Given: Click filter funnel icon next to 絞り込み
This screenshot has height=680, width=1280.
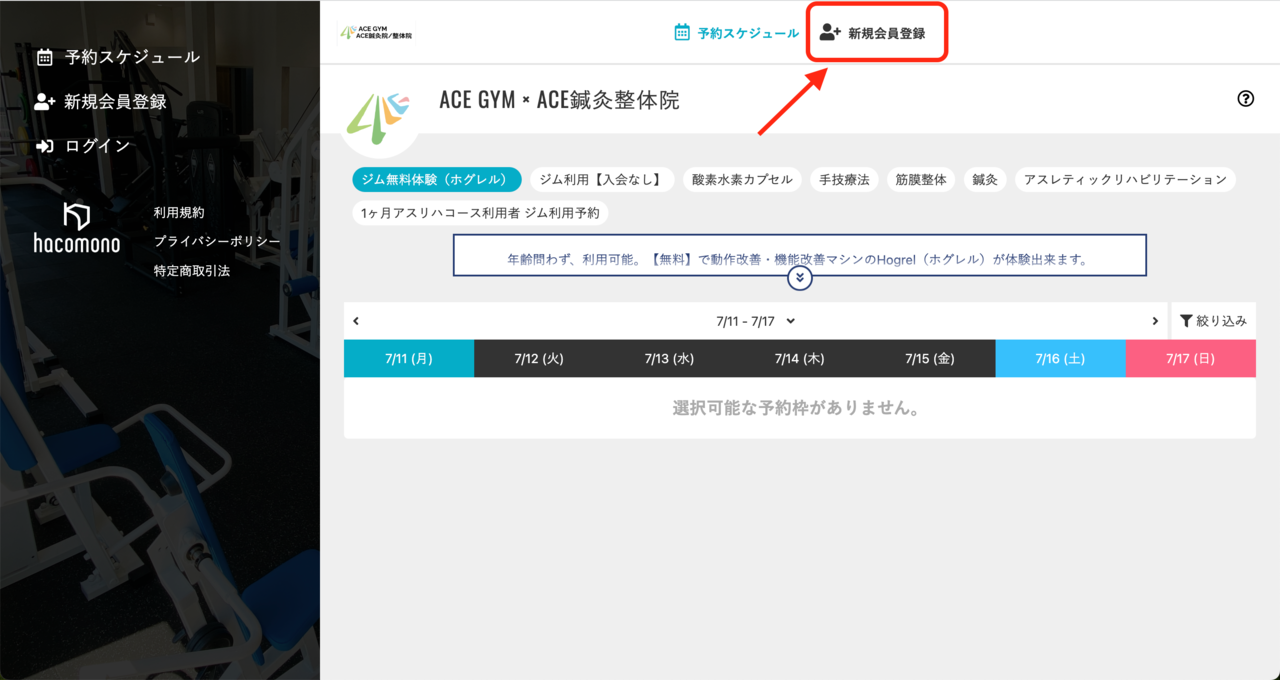Looking at the screenshot, I should click(1186, 321).
